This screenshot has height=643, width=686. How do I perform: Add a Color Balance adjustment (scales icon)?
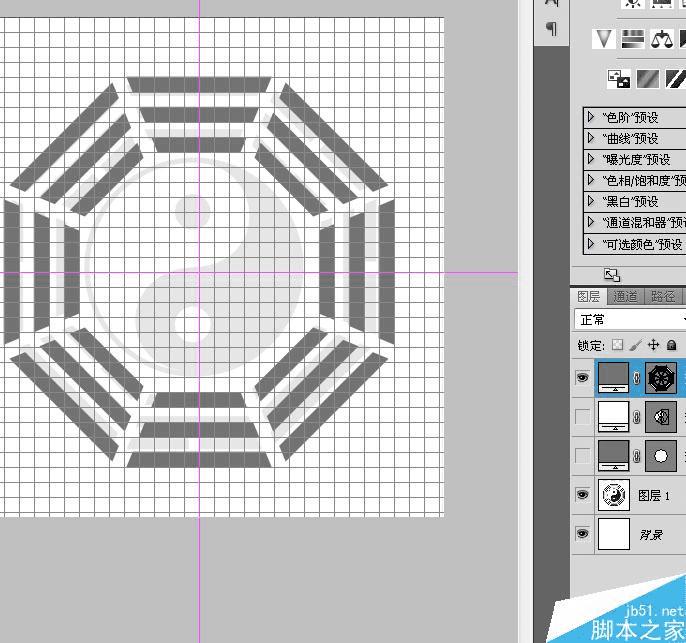click(x=662, y=38)
